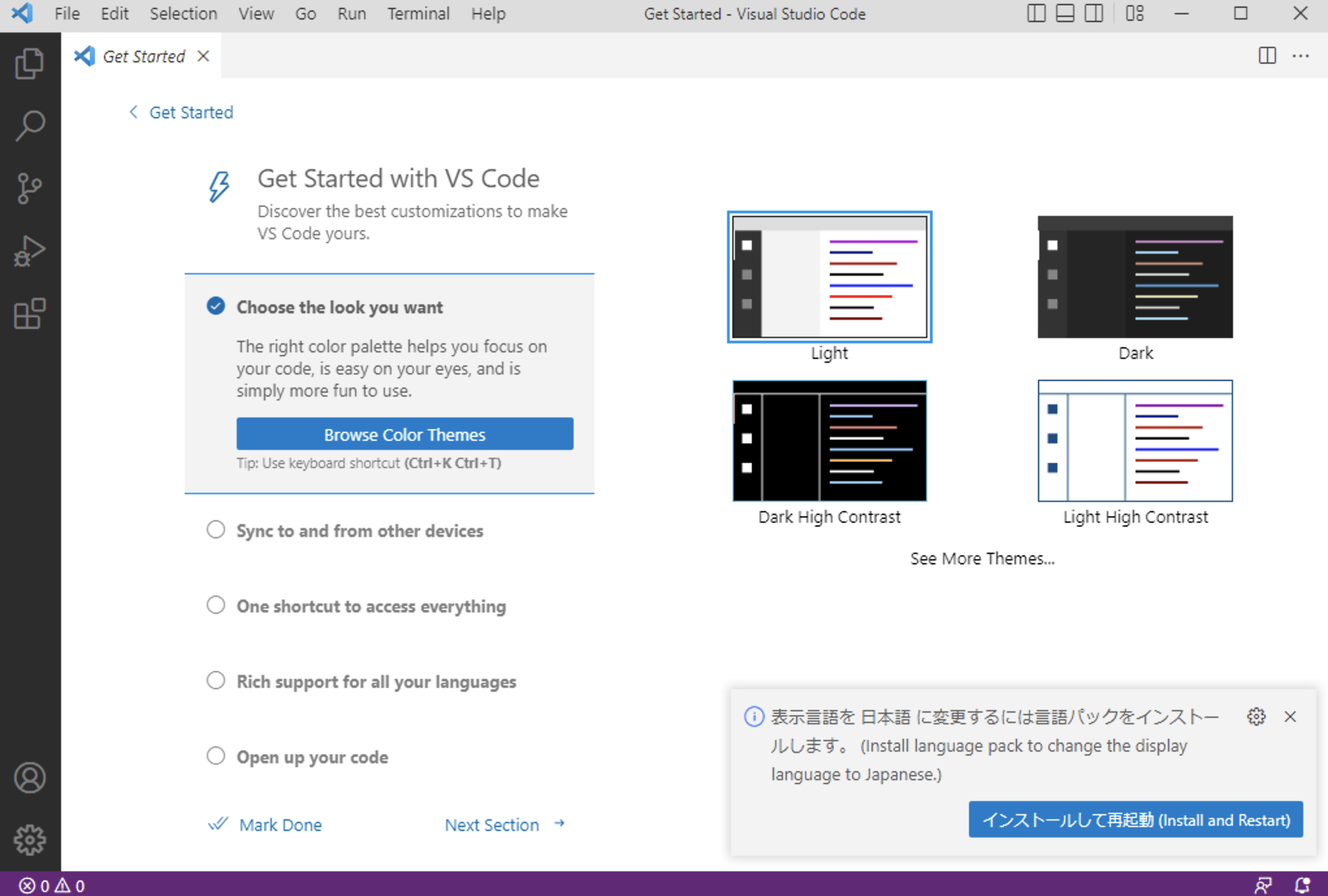The image size is (1328, 896).
Task: Open See More Themes link
Action: point(982,559)
